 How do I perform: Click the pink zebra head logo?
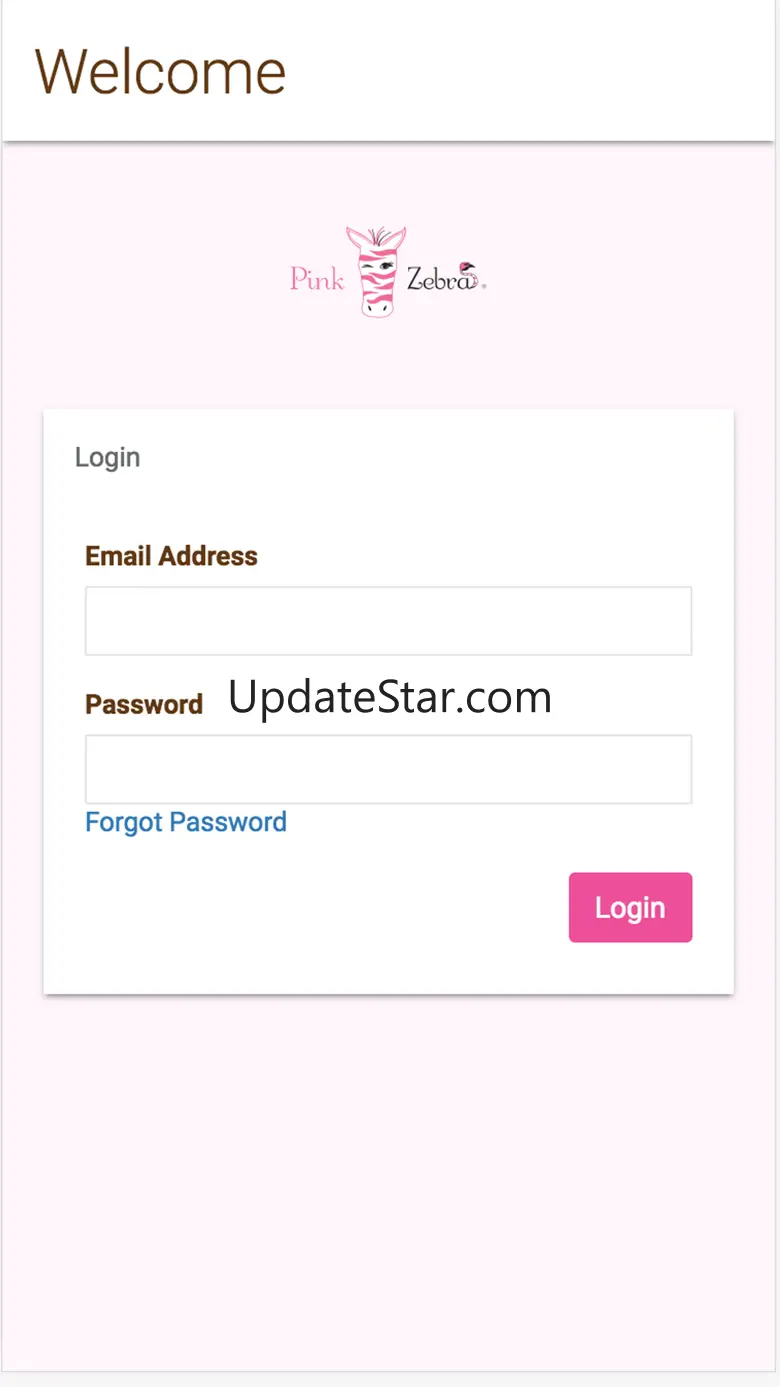pyautogui.click(x=376, y=272)
